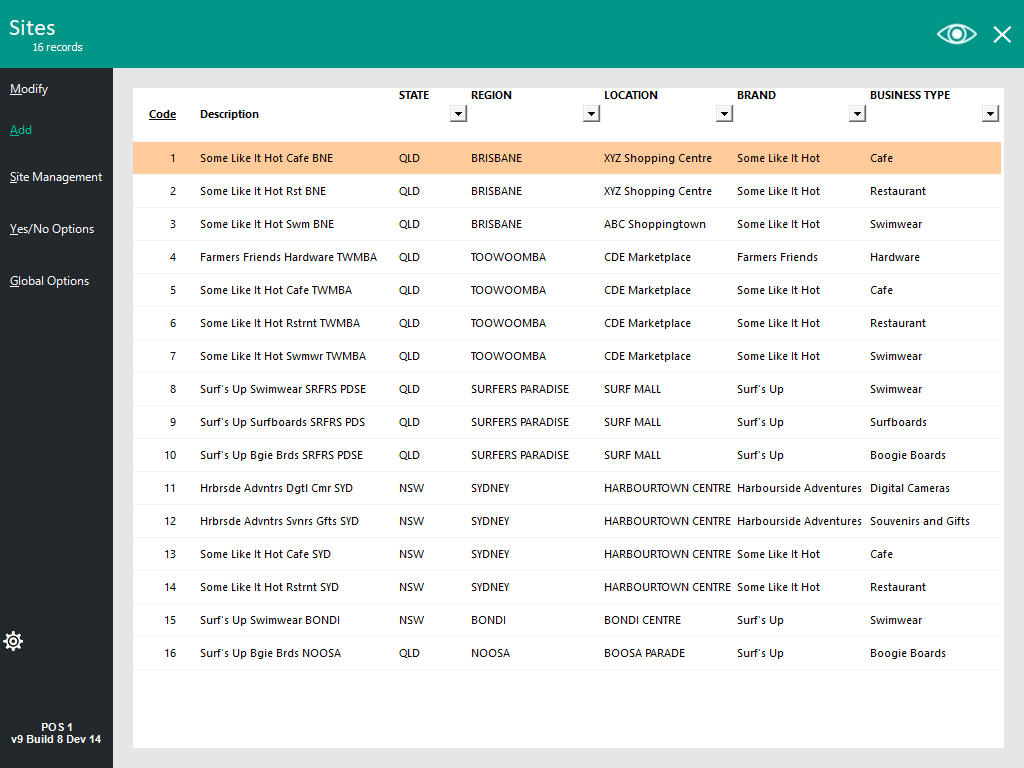Select Surf's Up Bgie Brds NOOSA row

tap(270, 653)
